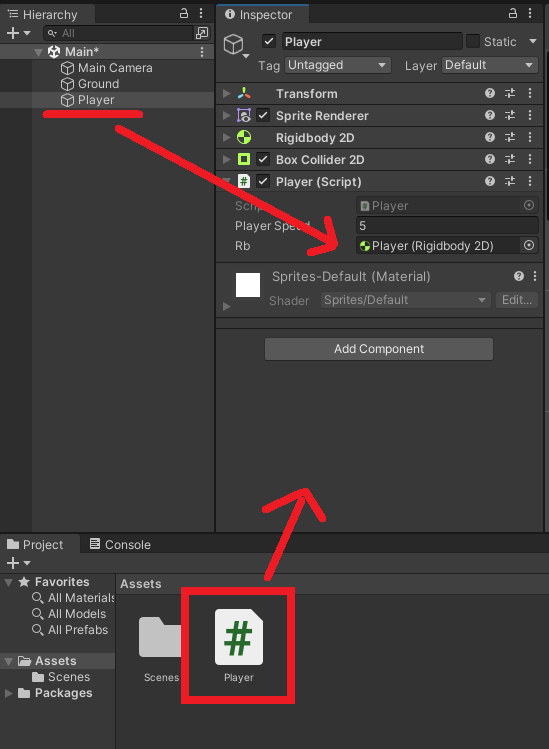The width and height of the screenshot is (549, 749).
Task: Enable the Static checkbox
Action: pyautogui.click(x=473, y=41)
